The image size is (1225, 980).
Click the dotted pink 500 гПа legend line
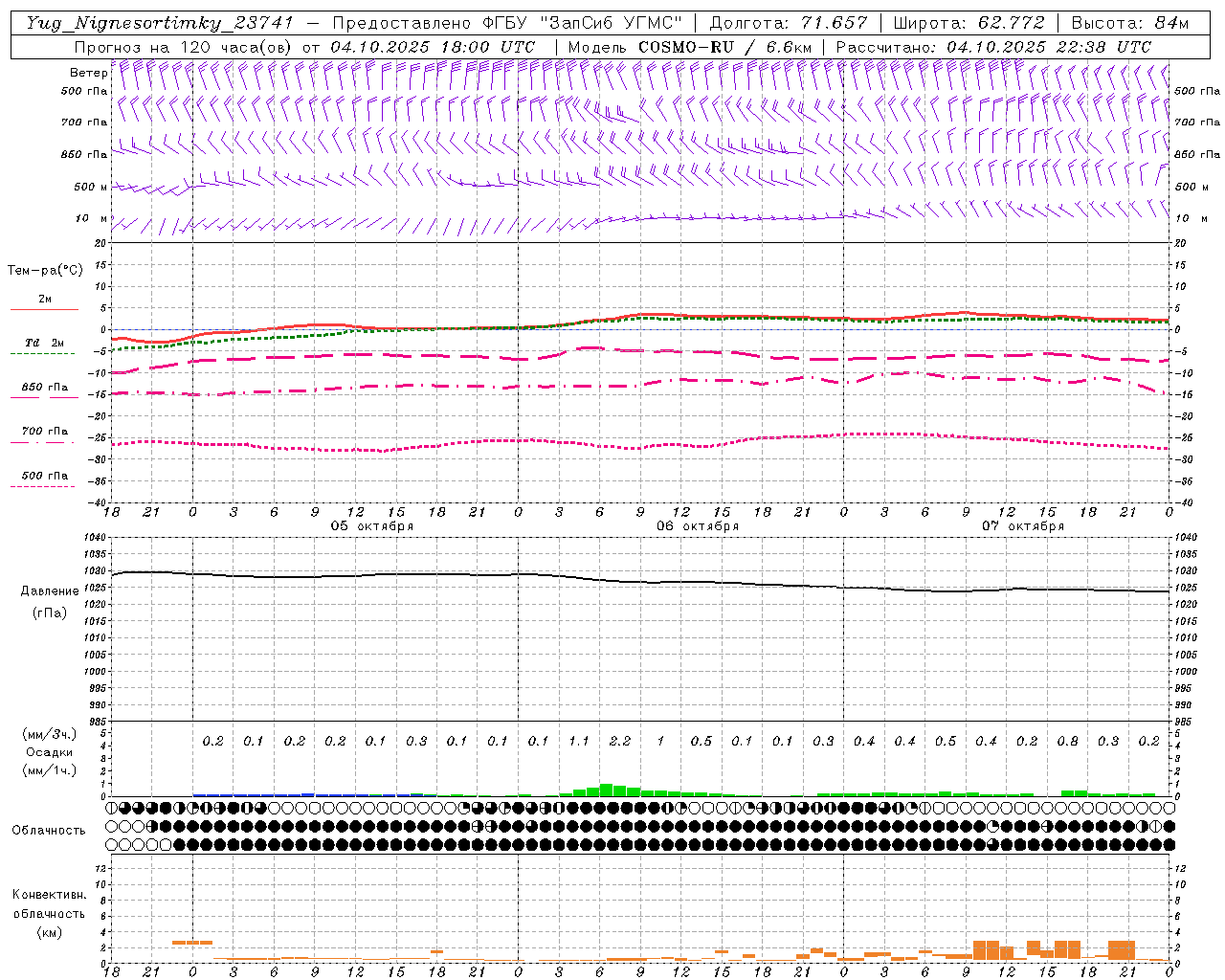pyautogui.click(x=43, y=486)
